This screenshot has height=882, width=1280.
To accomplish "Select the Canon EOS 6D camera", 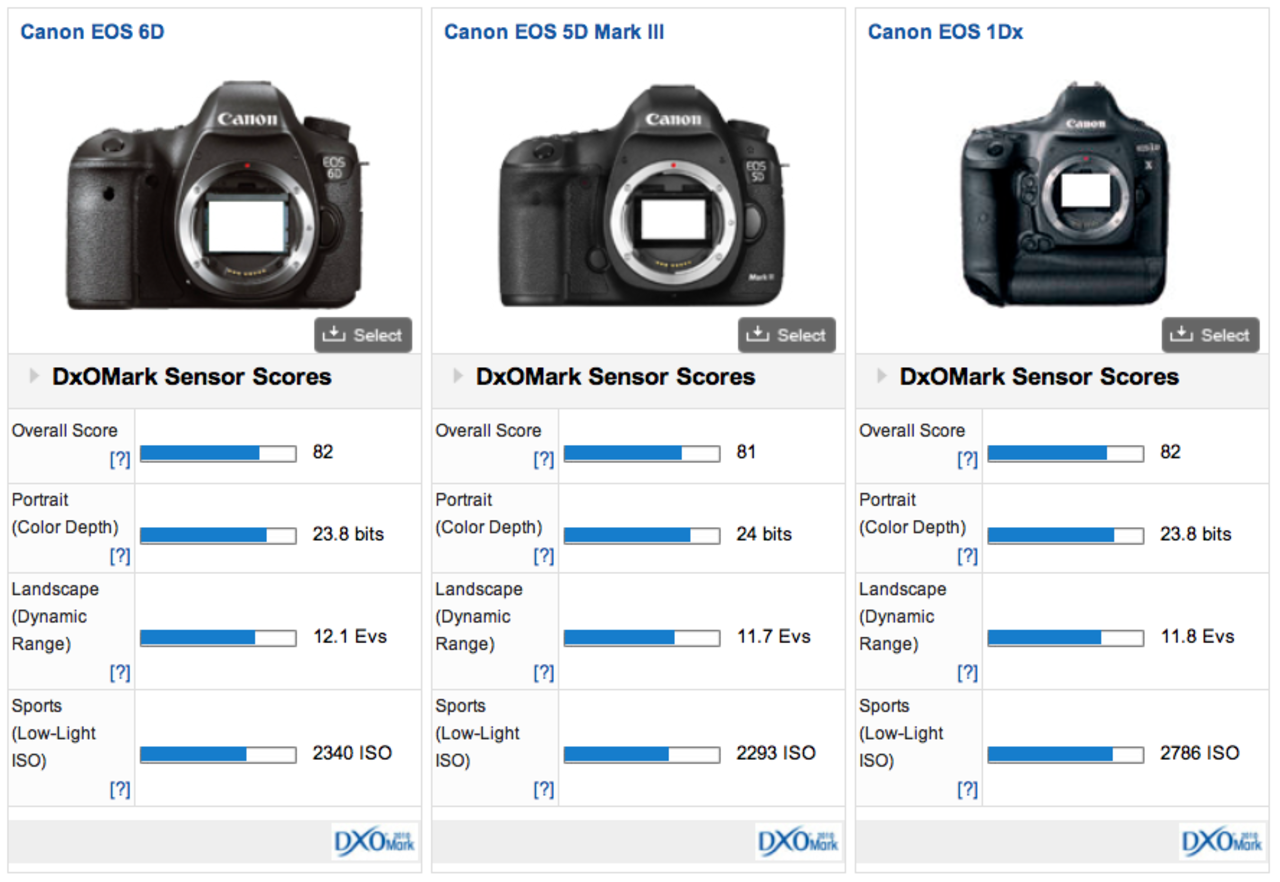I will [x=363, y=335].
